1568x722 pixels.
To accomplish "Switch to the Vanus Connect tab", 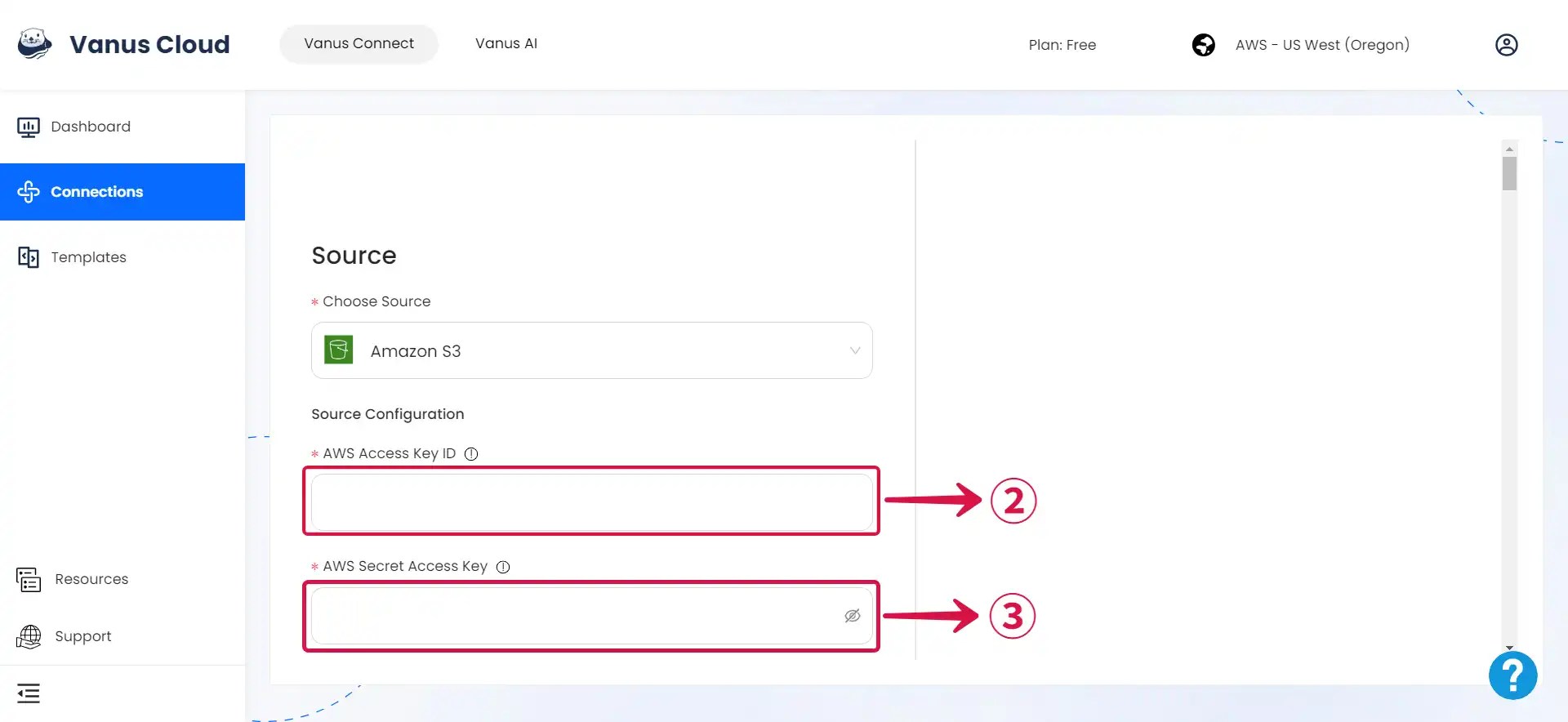I will [x=359, y=44].
